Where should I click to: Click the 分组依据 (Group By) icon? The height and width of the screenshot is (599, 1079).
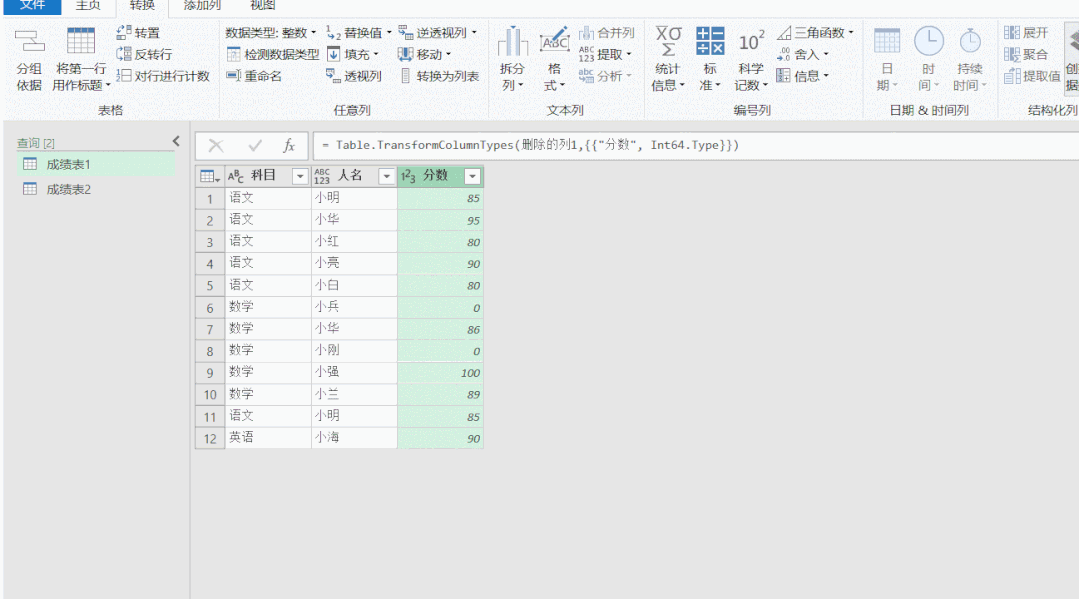click(x=30, y=43)
